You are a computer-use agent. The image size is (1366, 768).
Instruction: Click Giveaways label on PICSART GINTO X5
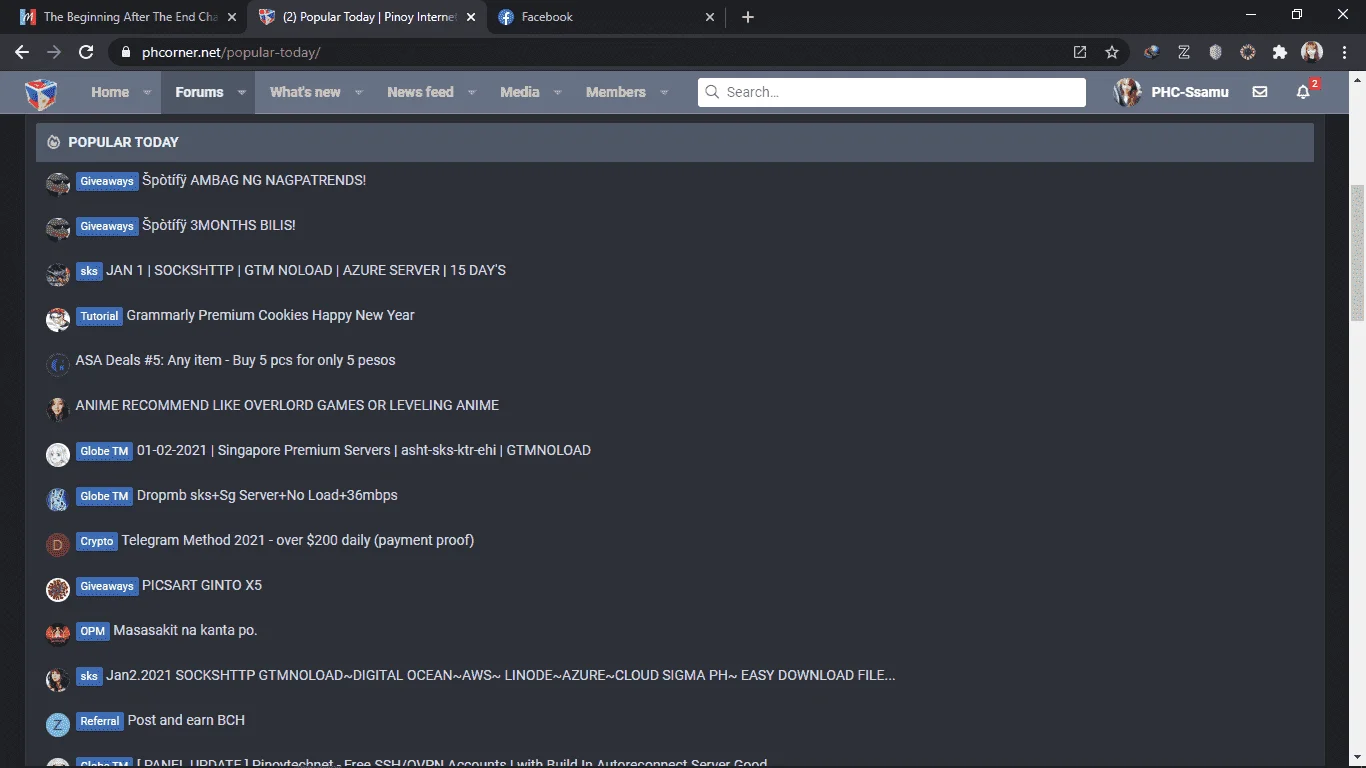pos(107,586)
